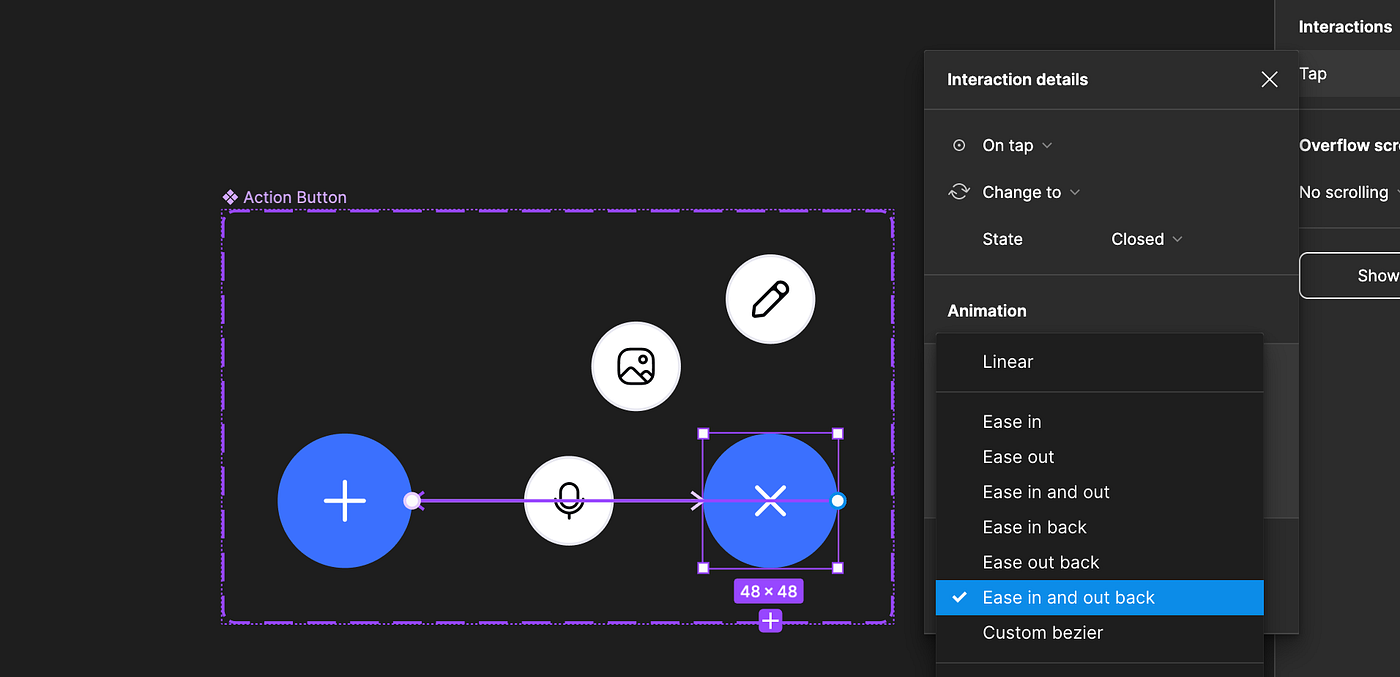Select the pencil edit action button icon
Image resolution: width=1400 pixels, height=677 pixels.
tap(770, 298)
